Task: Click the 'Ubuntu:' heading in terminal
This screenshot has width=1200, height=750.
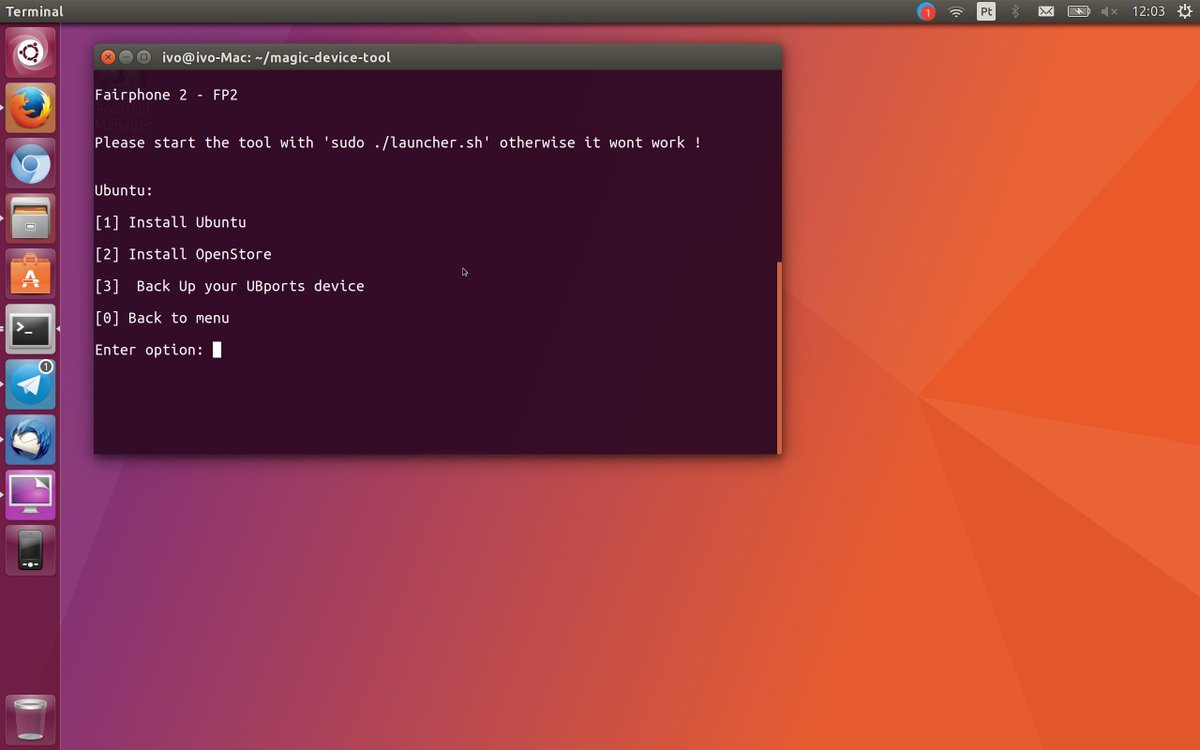Action: tap(124, 190)
